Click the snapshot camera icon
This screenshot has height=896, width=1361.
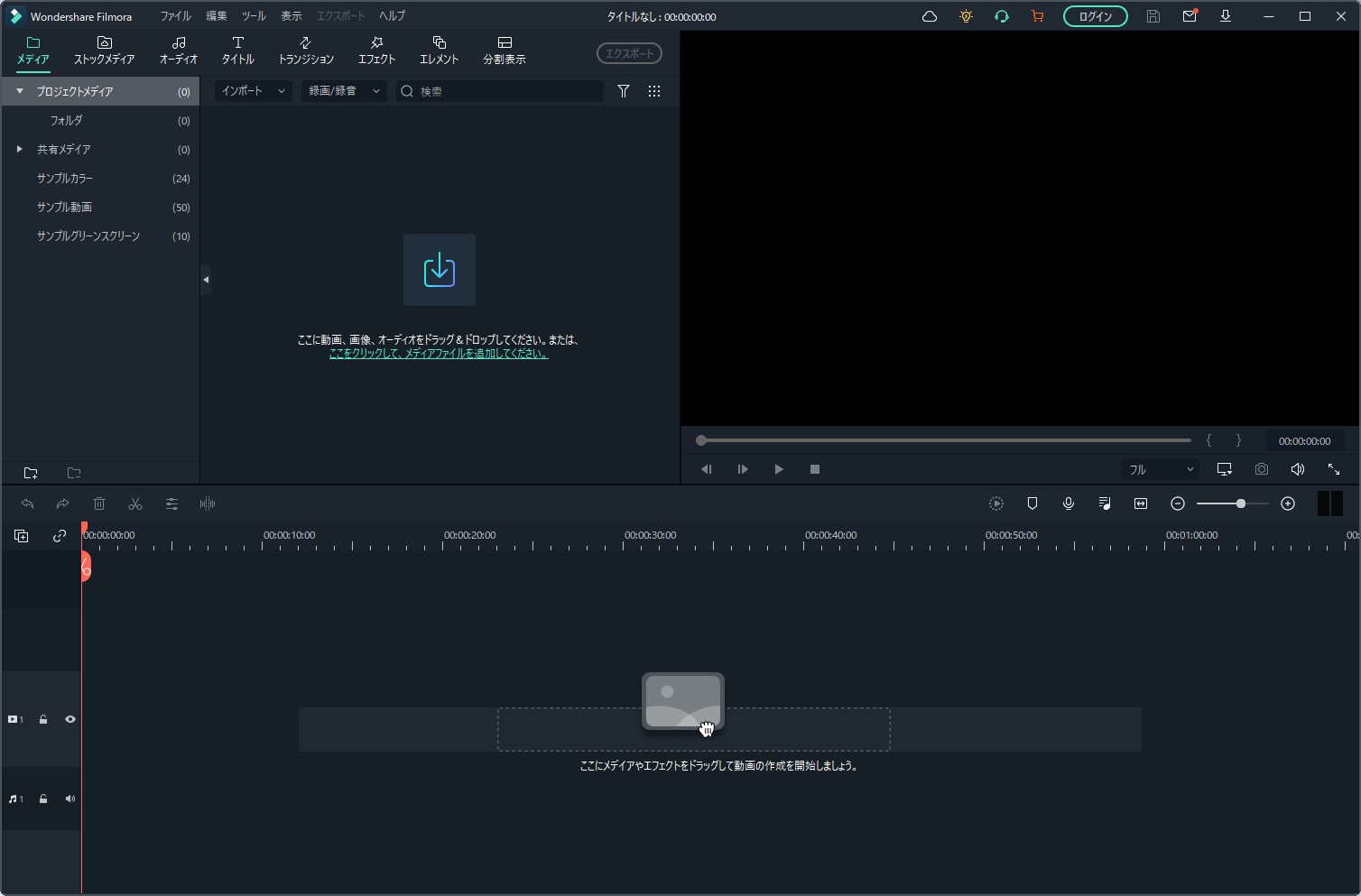pyautogui.click(x=1261, y=469)
